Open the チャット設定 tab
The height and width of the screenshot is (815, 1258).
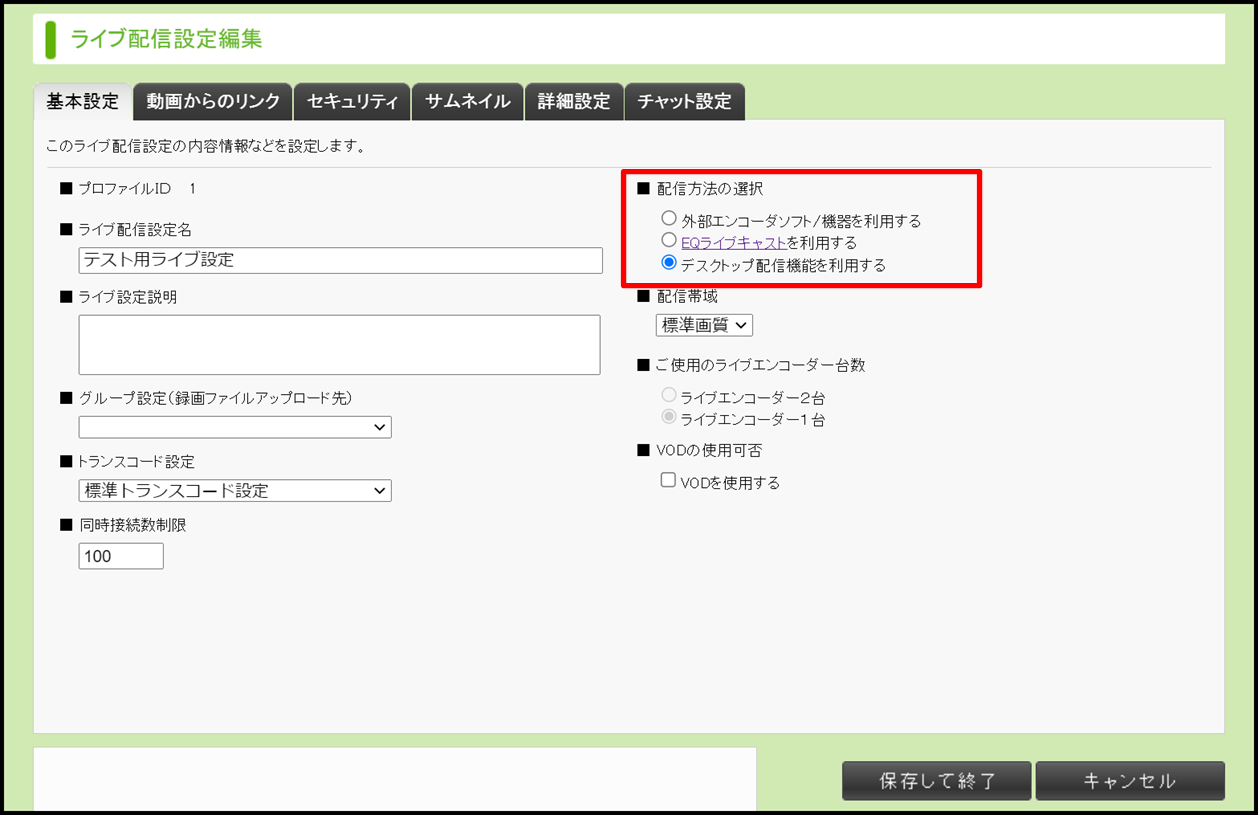[x=684, y=102]
